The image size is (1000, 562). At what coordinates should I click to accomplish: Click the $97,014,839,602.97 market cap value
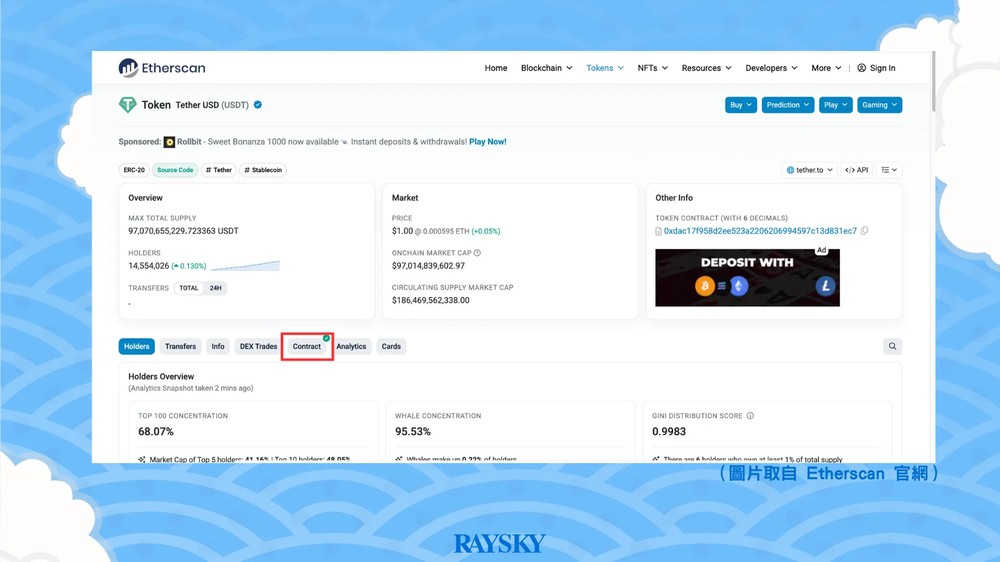pyautogui.click(x=428, y=265)
